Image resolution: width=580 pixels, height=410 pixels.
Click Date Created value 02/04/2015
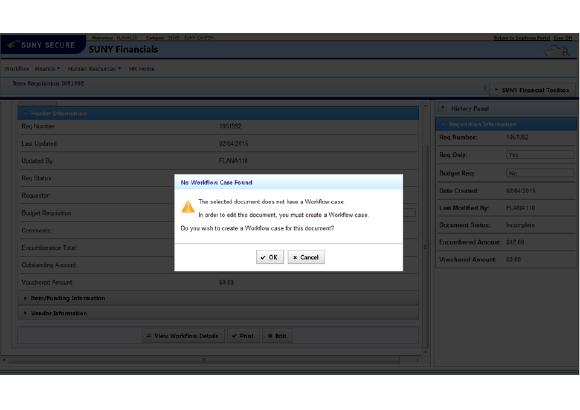[x=520, y=191]
